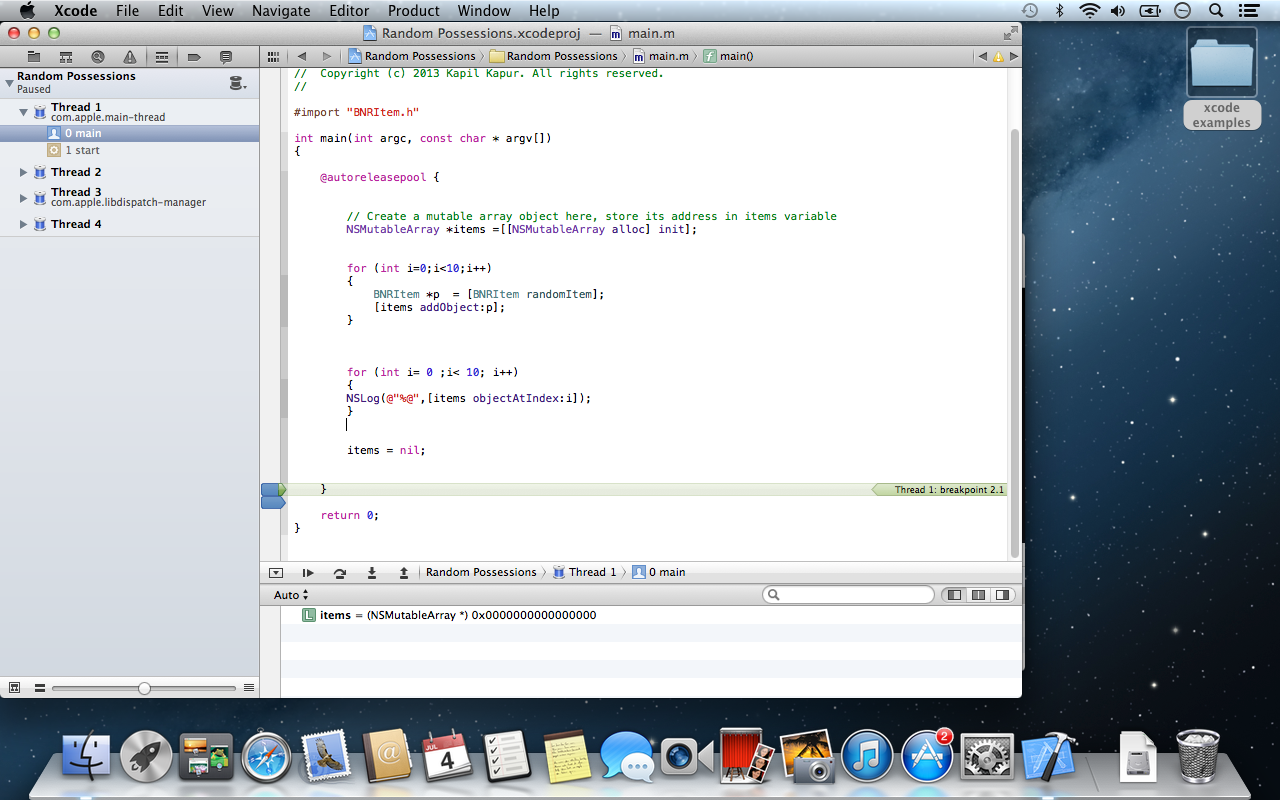Click the yellow warning issue icon in the jump bar
The height and width of the screenshot is (800, 1280).
coord(998,56)
